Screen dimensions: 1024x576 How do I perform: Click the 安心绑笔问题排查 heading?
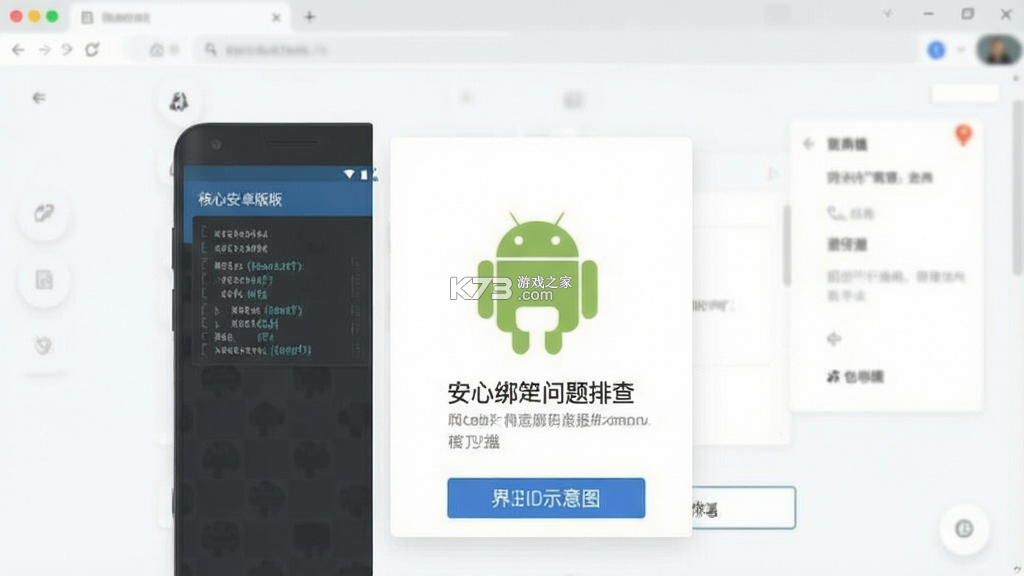click(541, 392)
